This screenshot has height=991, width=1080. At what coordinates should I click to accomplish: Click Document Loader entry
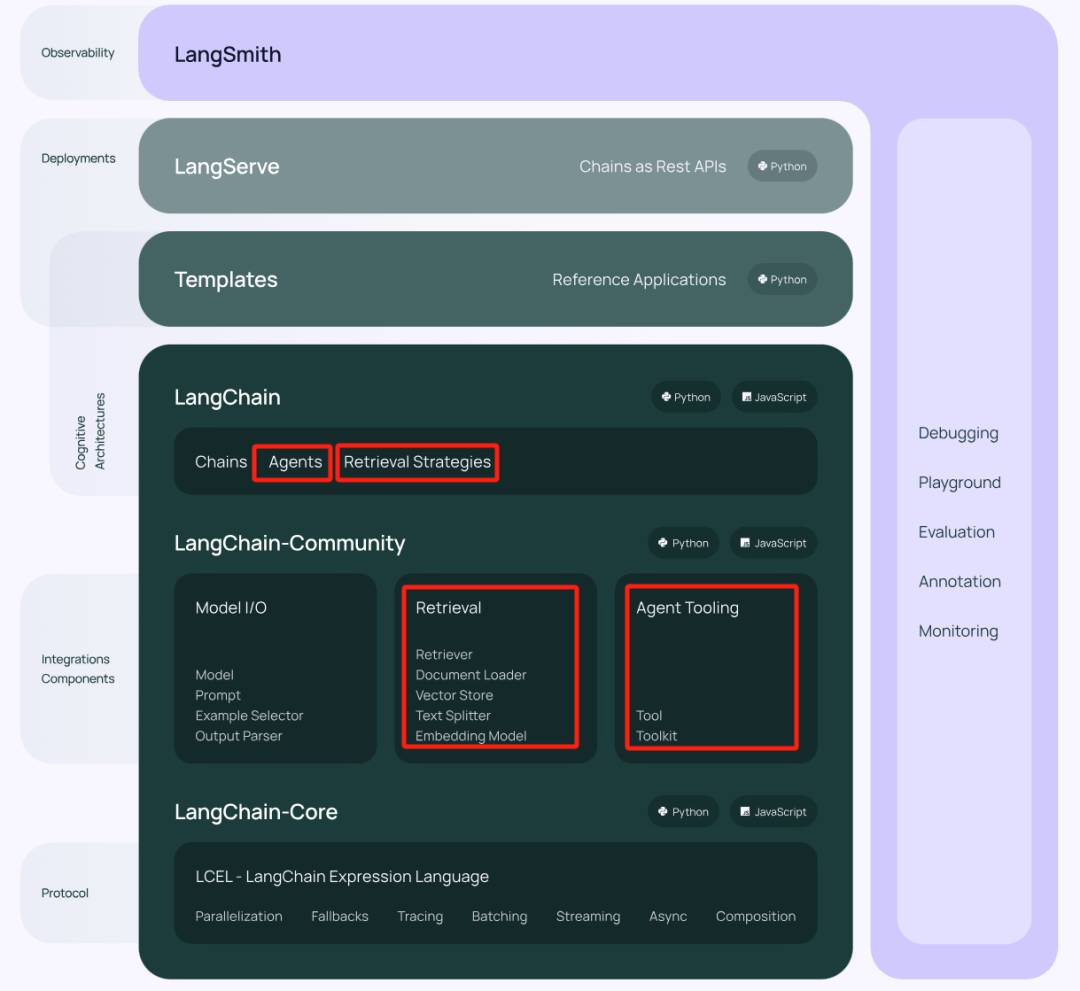click(x=470, y=675)
